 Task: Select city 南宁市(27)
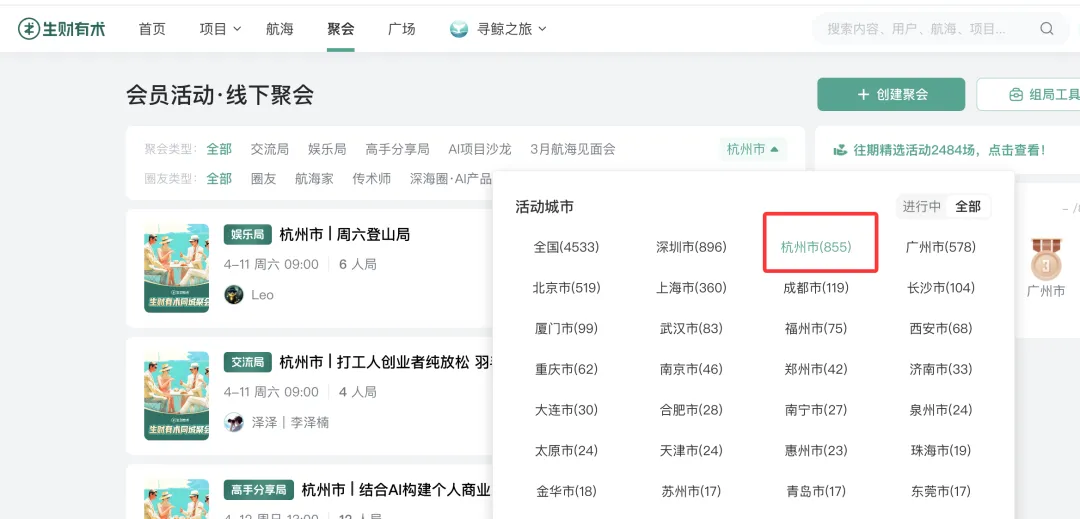point(816,410)
